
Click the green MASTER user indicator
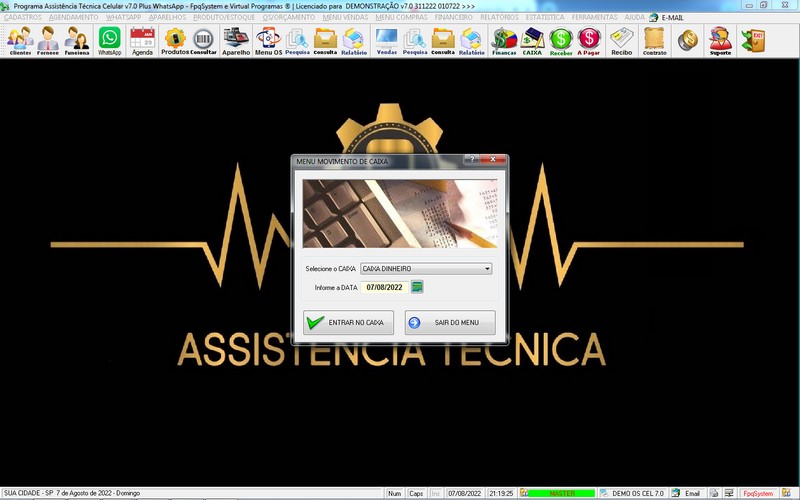point(561,493)
